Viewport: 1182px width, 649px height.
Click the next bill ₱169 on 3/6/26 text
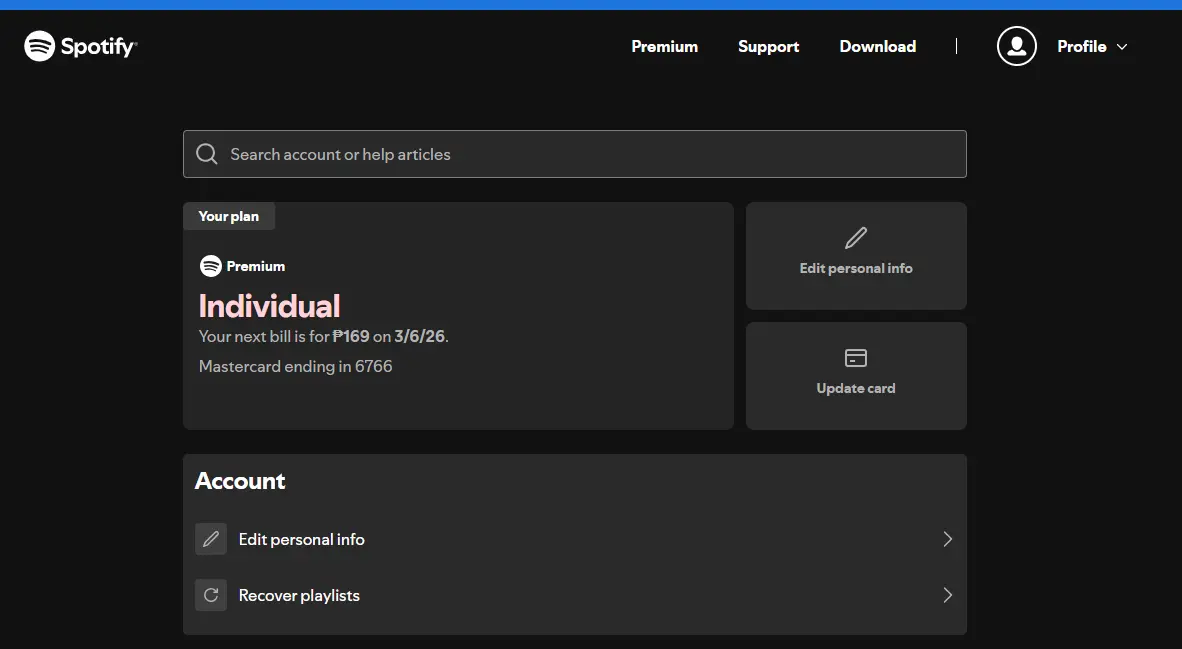[x=323, y=336]
